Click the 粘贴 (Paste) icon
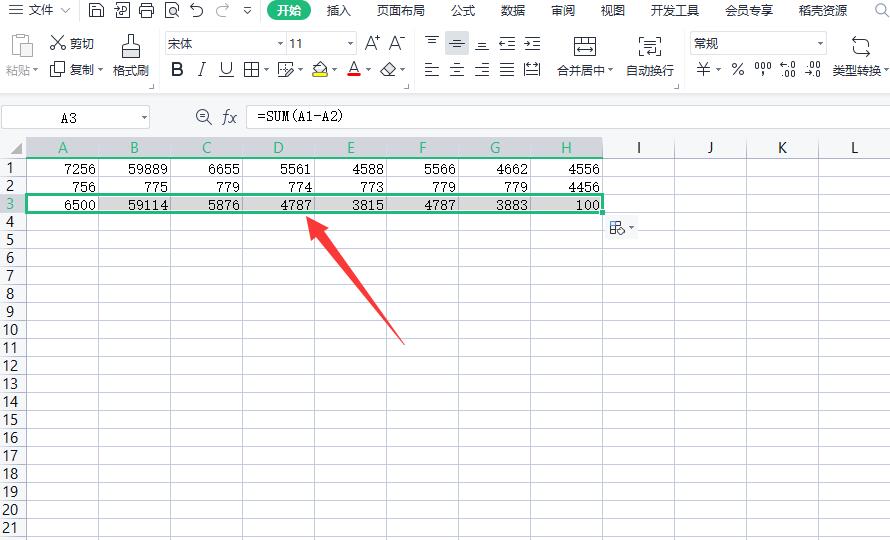The image size is (890, 540). tap(22, 47)
